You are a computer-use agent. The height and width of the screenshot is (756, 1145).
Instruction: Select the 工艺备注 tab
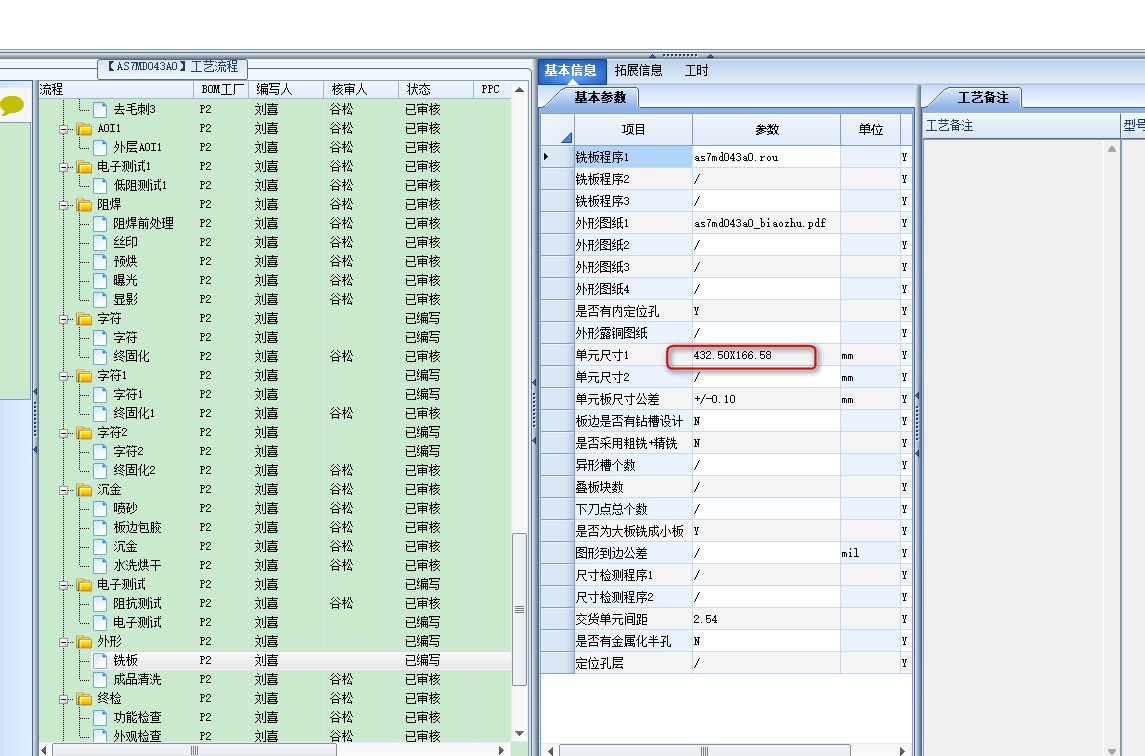tap(982, 97)
